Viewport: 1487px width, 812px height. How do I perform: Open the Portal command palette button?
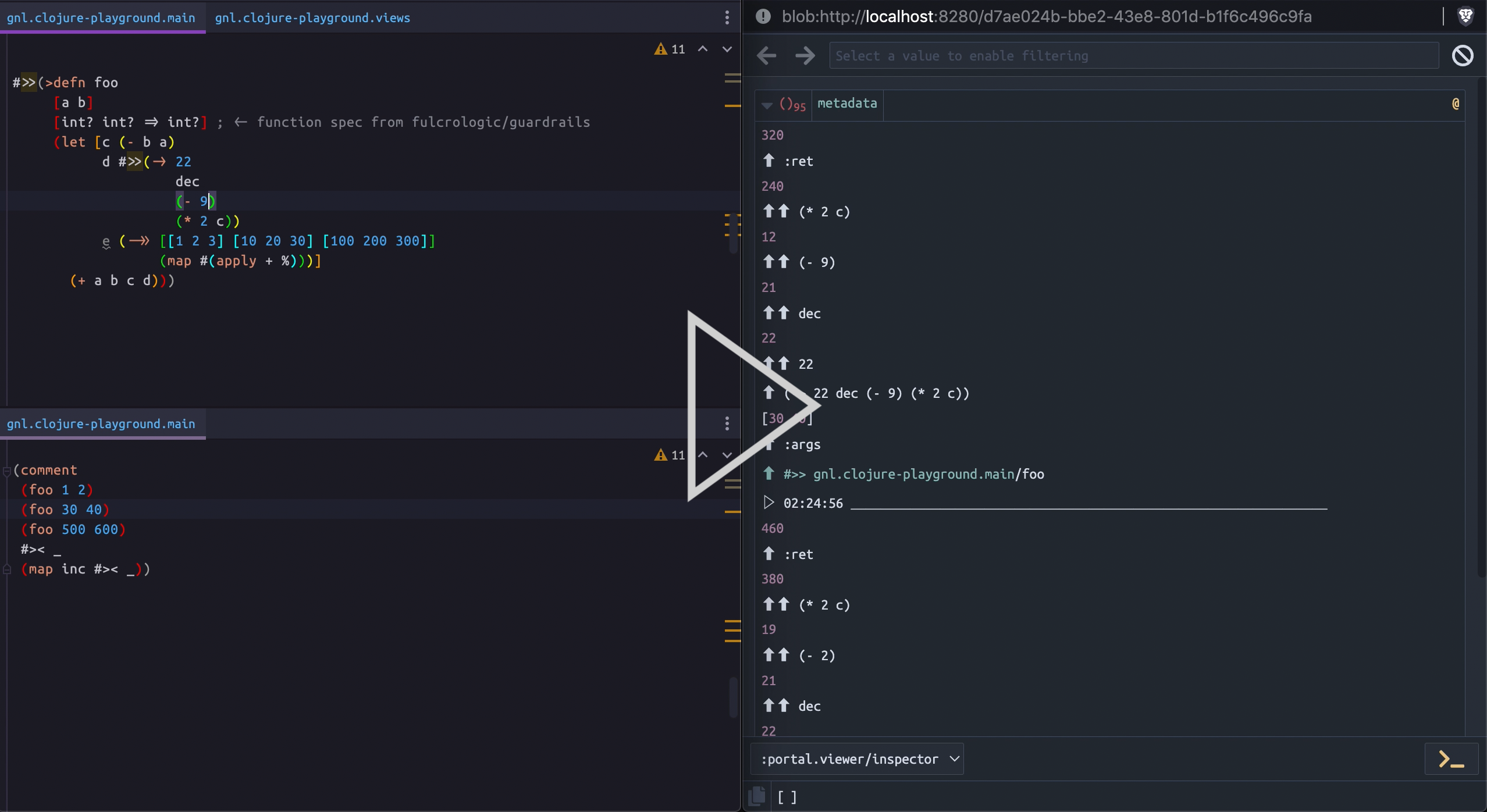tap(1451, 759)
